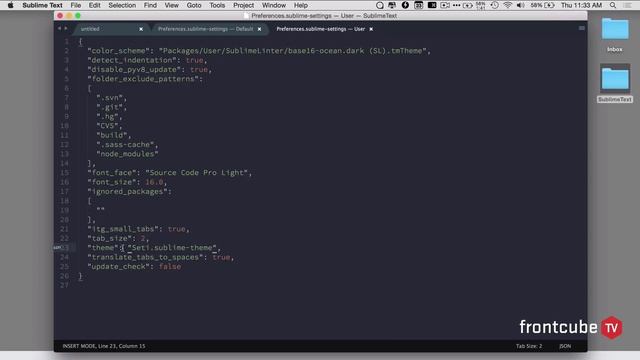
Task: Click the "build" entry
Action: pyautogui.click(x=112, y=135)
